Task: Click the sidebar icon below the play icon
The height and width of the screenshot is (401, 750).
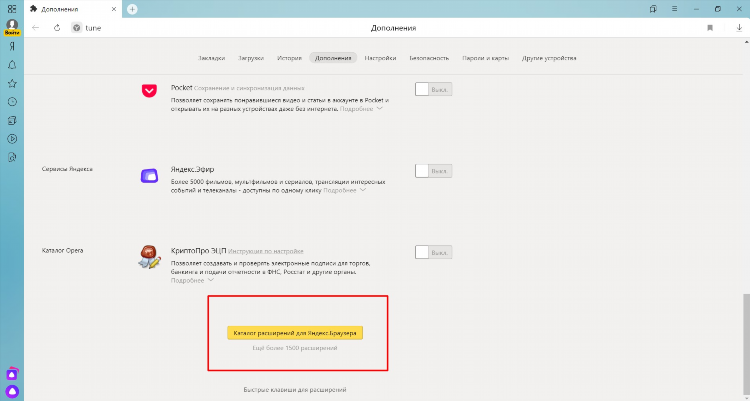Action: [12, 157]
